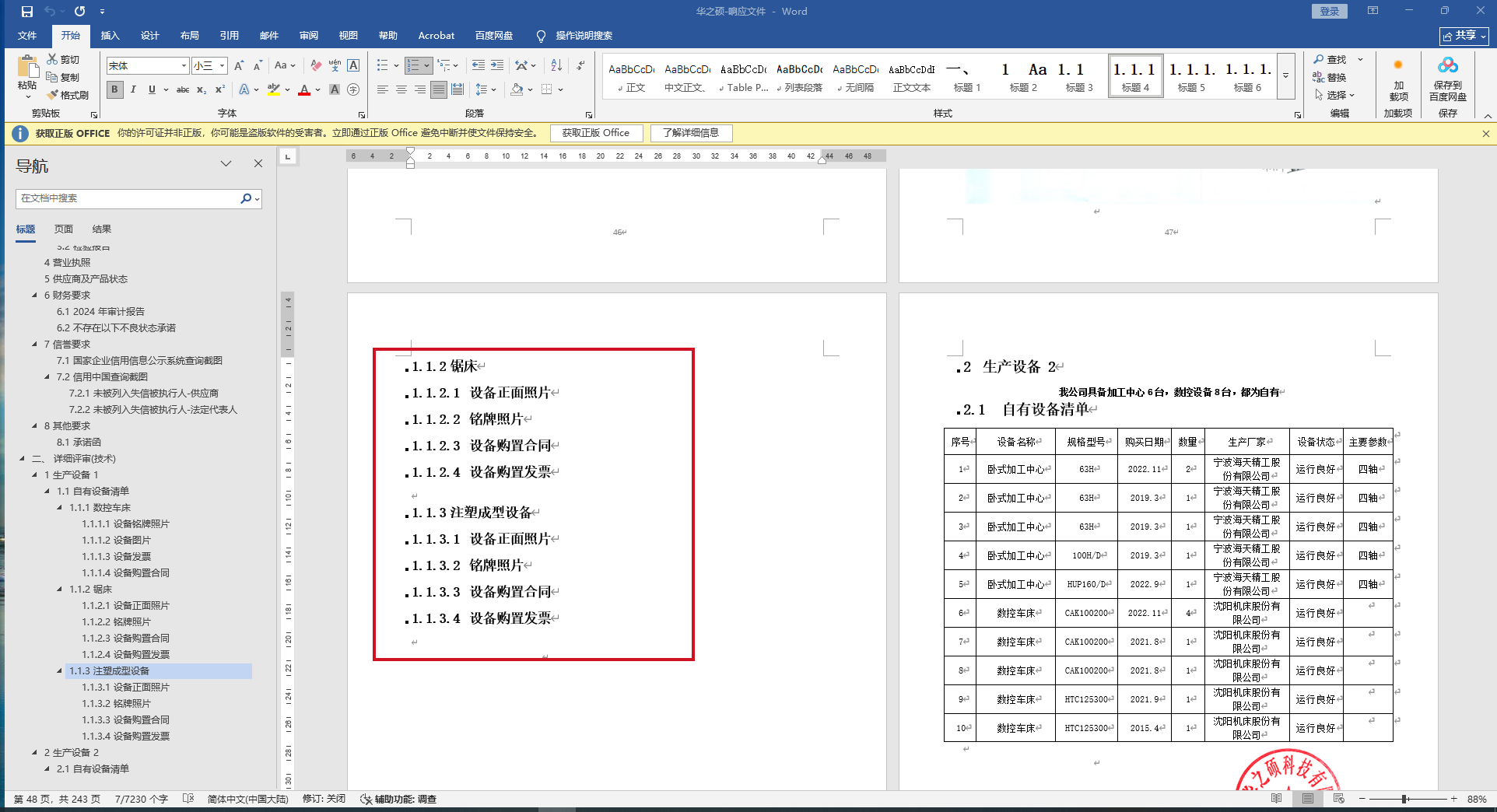Show or hide paragraph marks
The image size is (1497, 812).
581,65
